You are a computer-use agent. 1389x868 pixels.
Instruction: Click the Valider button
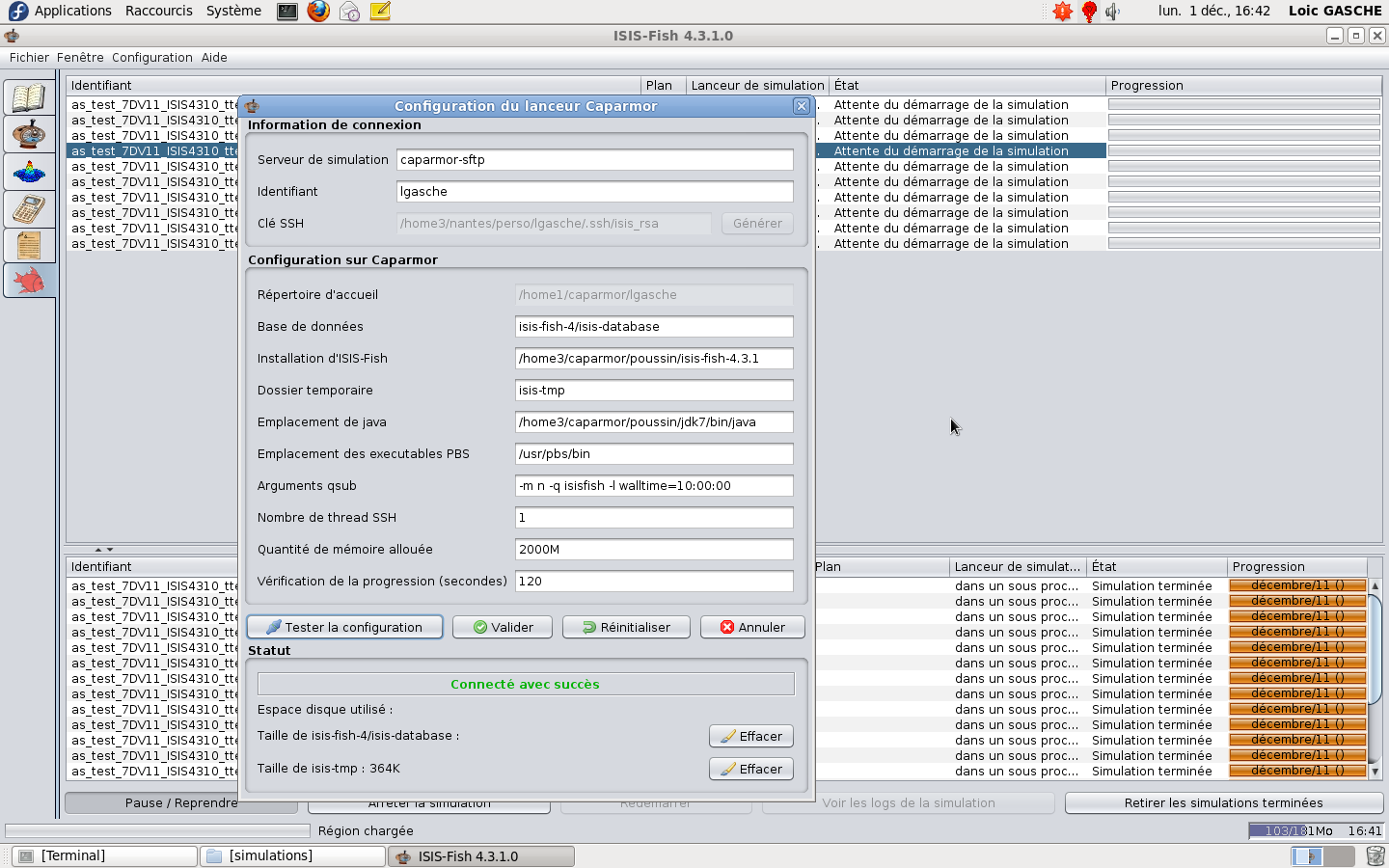click(x=503, y=627)
